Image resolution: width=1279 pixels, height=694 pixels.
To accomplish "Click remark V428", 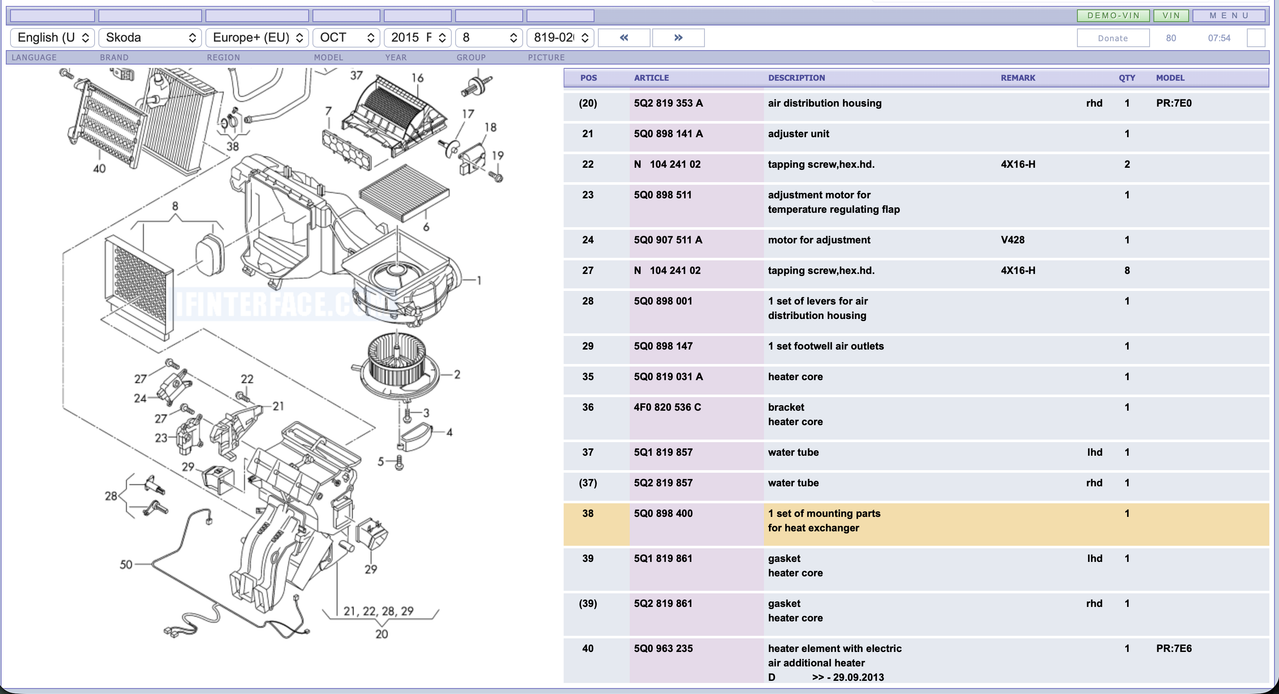I will [1012, 240].
